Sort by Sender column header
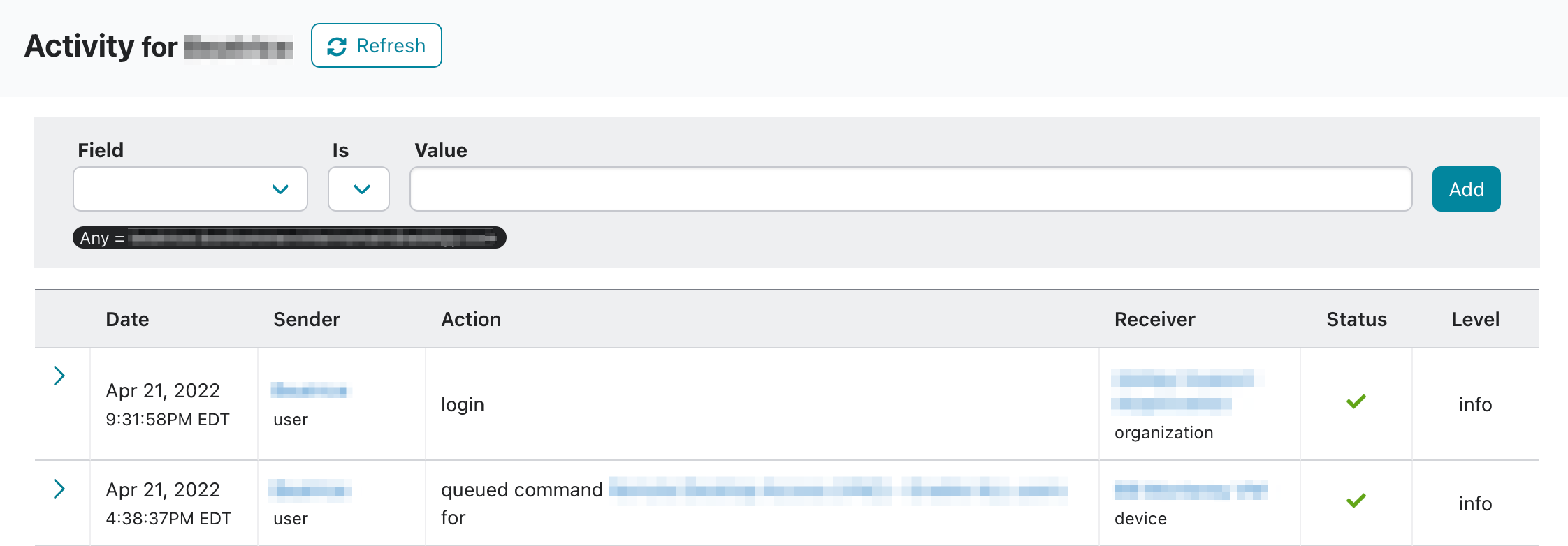The height and width of the screenshot is (546, 1568). point(306,319)
